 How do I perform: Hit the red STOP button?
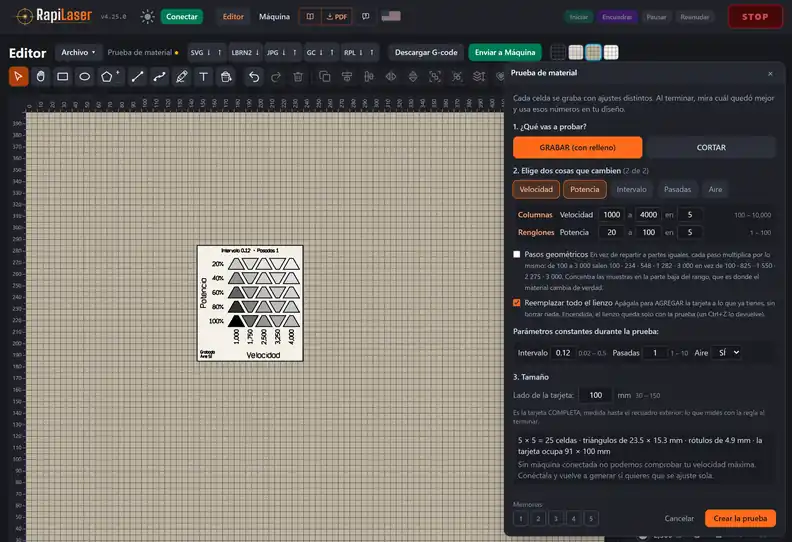(x=755, y=17)
